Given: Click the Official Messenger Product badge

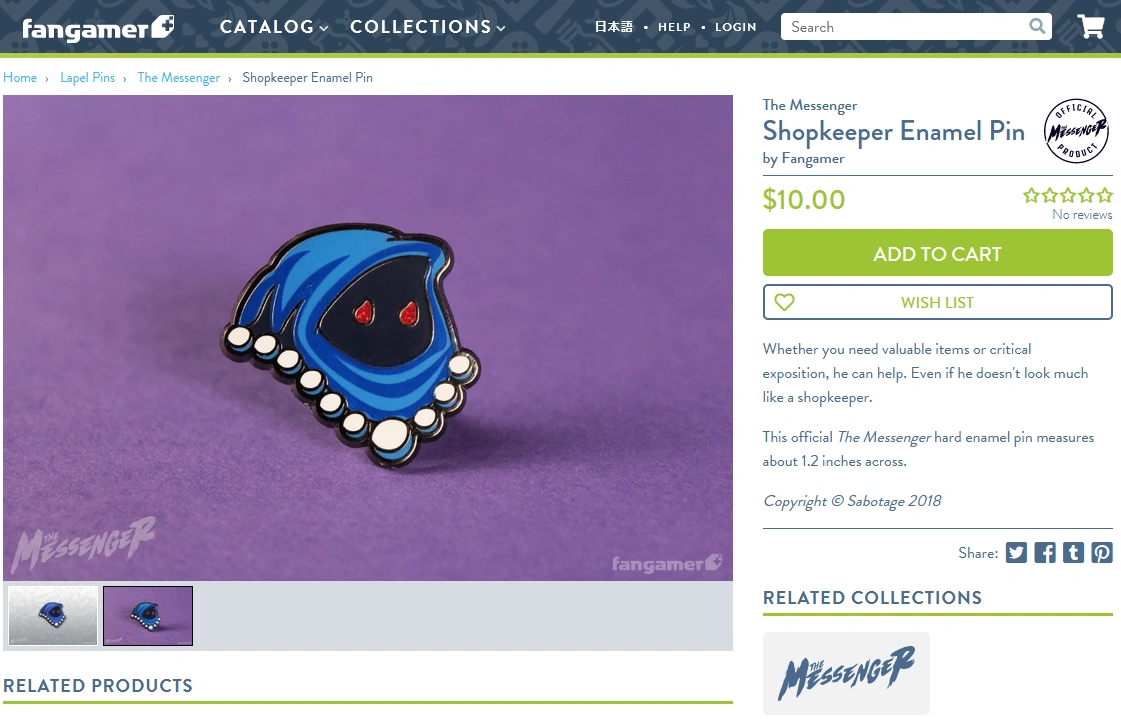Looking at the screenshot, I should pos(1076,131).
